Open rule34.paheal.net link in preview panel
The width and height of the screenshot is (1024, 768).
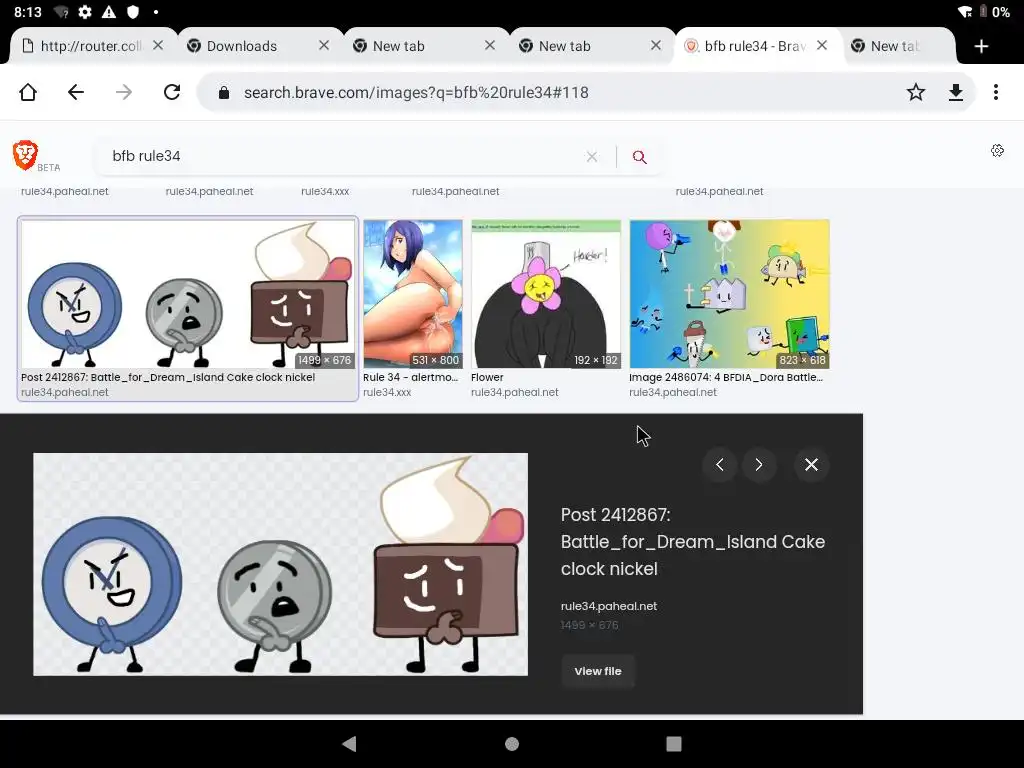pyautogui.click(x=609, y=606)
